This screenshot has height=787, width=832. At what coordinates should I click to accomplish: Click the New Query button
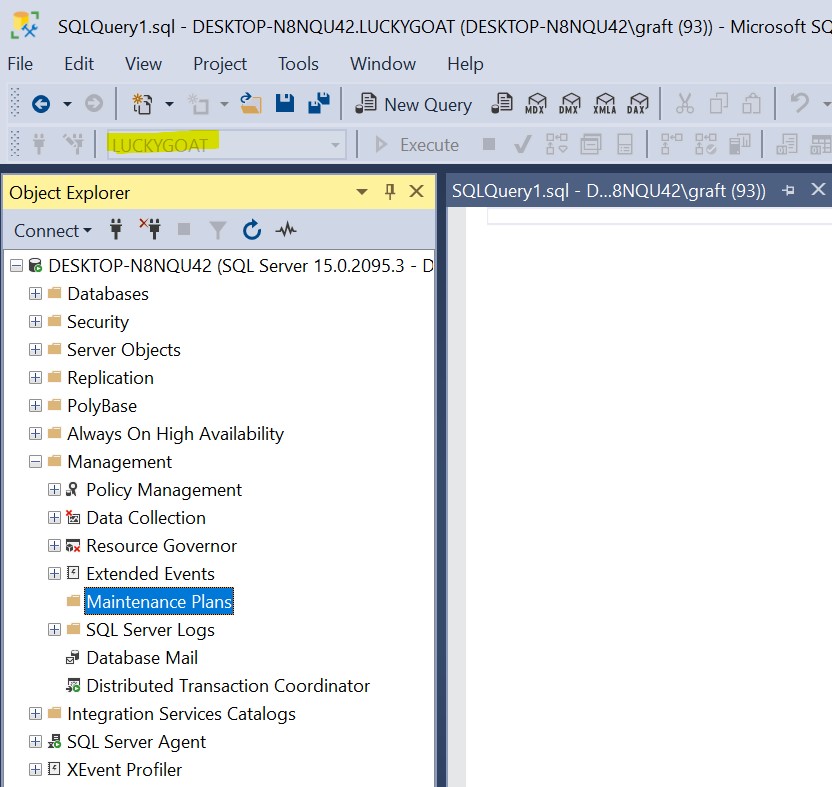(x=415, y=104)
